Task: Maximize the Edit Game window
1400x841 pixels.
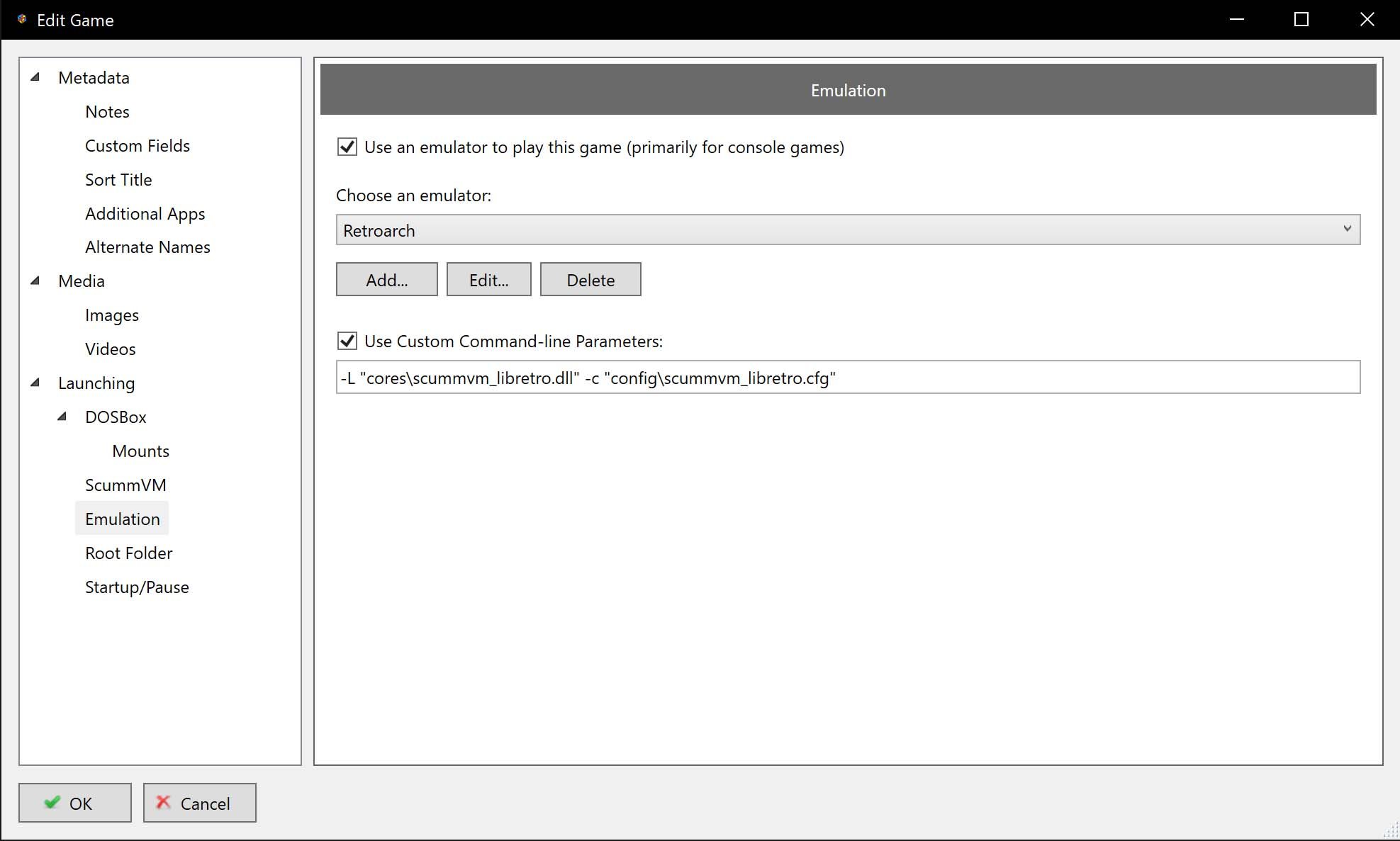Action: point(1301,20)
